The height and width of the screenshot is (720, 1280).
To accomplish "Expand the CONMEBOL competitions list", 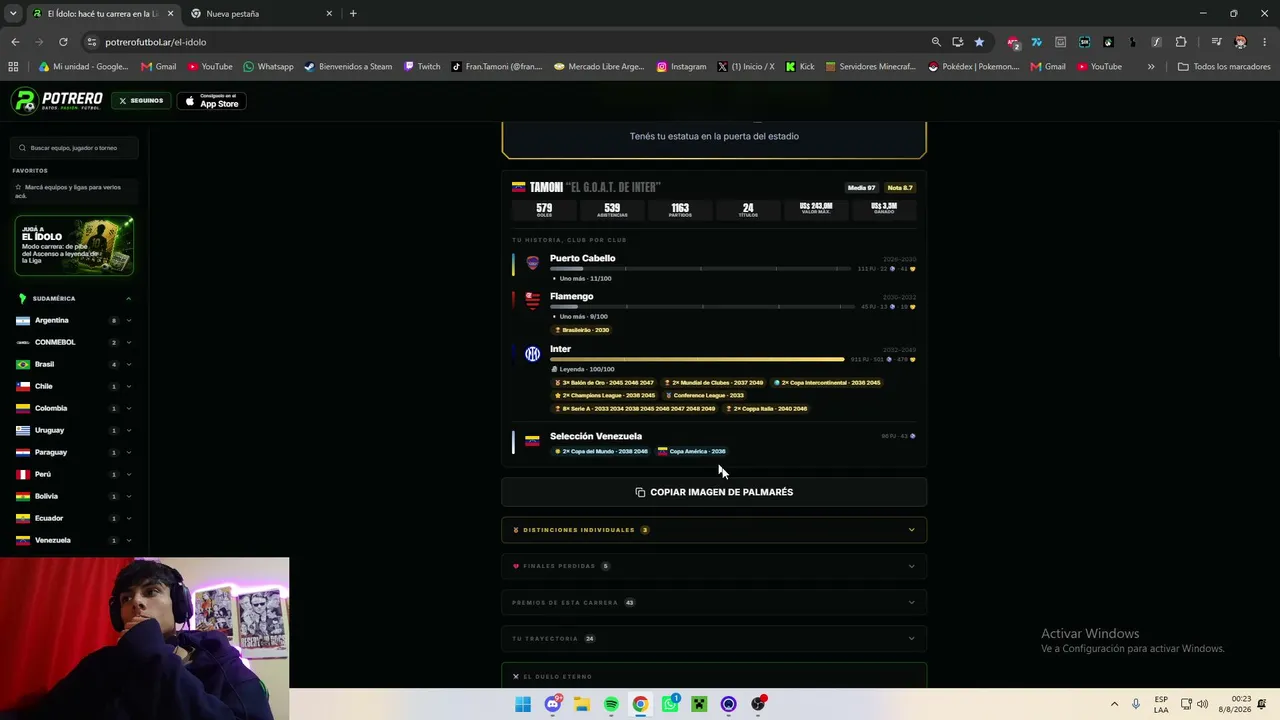I will (x=129, y=343).
